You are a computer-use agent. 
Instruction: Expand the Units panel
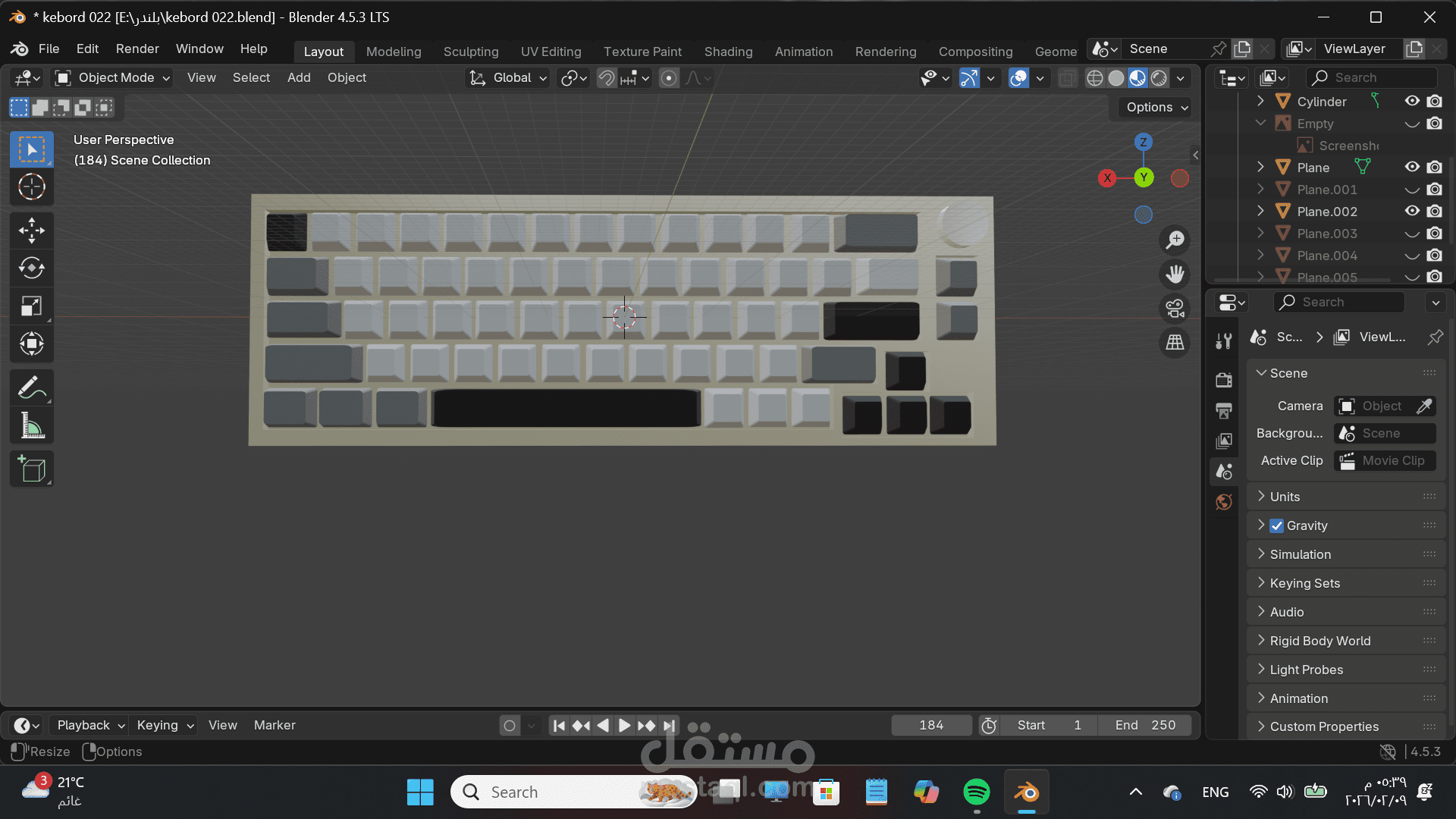[x=1285, y=497]
